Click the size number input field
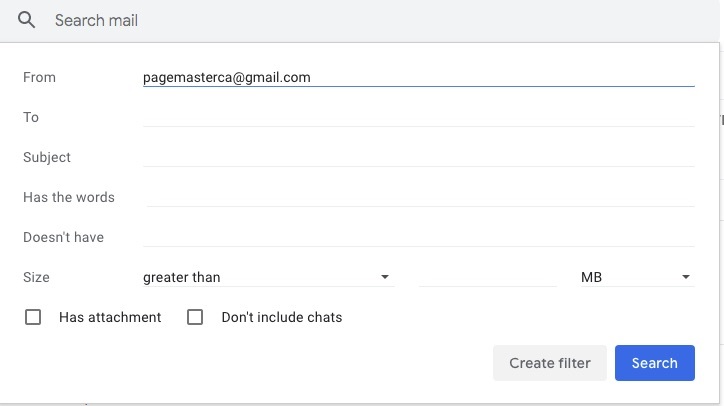Image resolution: width=724 pixels, height=406 pixels. point(487,277)
